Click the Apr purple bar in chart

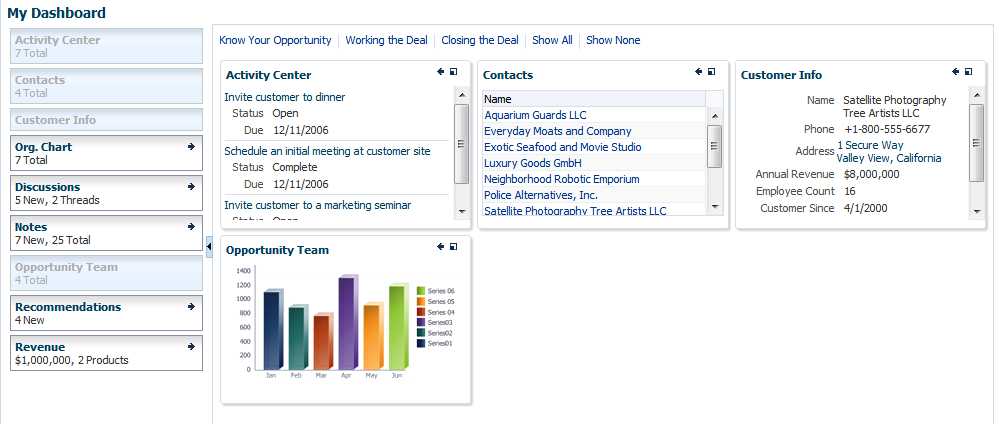pos(347,325)
